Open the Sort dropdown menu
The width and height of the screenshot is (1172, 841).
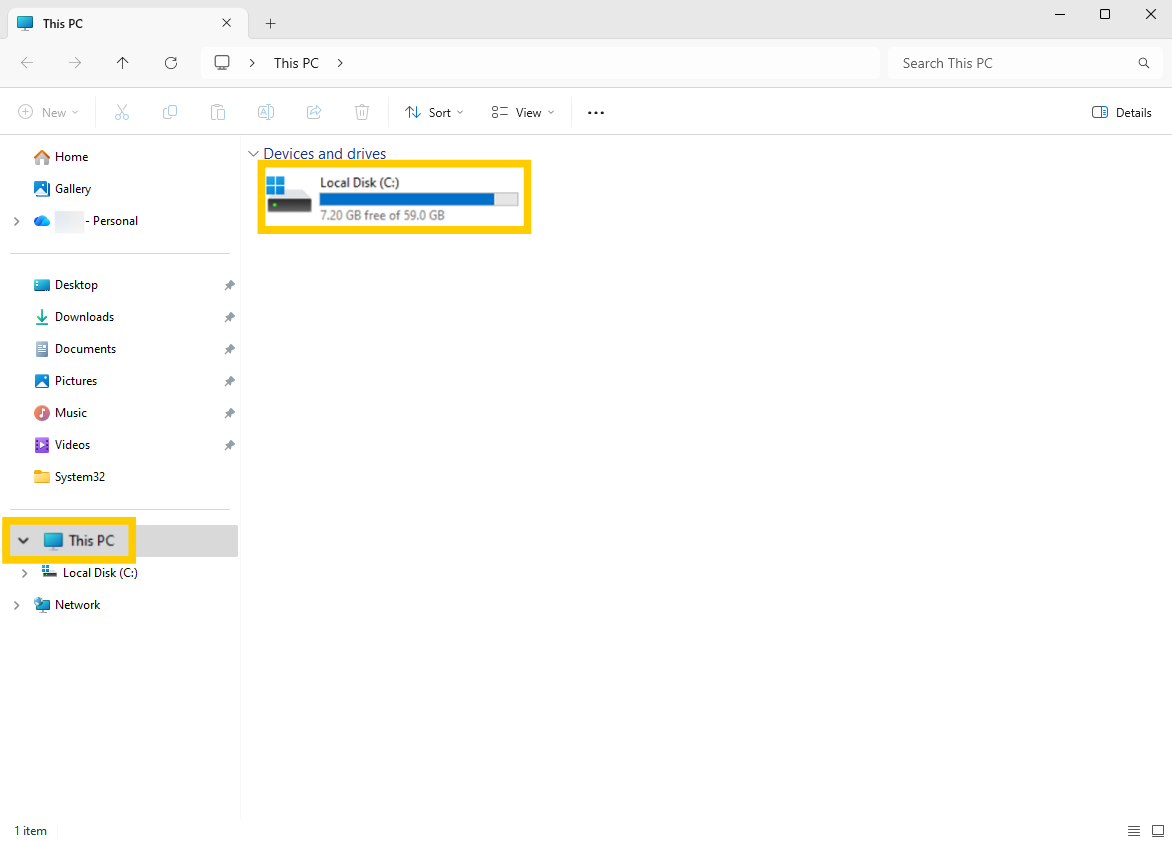click(434, 112)
